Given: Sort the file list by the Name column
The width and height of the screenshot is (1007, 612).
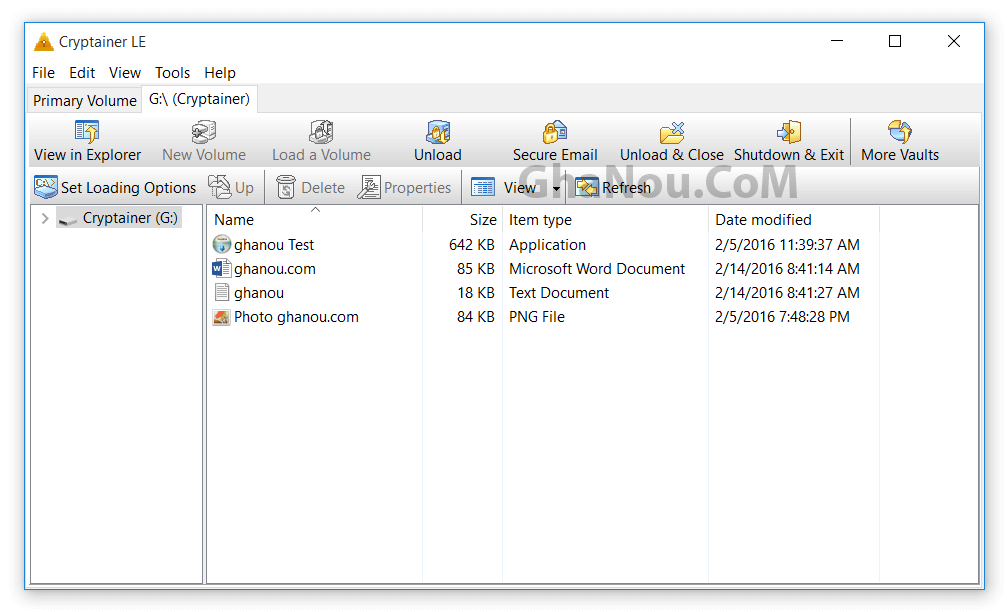Looking at the screenshot, I should (315, 220).
